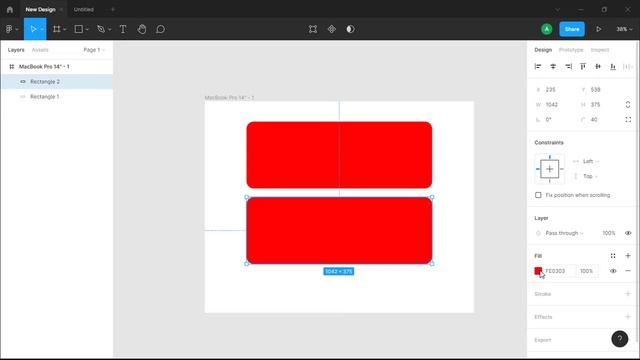640x360 pixels.
Task: Switch to the Inspect tab
Action: click(x=600, y=50)
